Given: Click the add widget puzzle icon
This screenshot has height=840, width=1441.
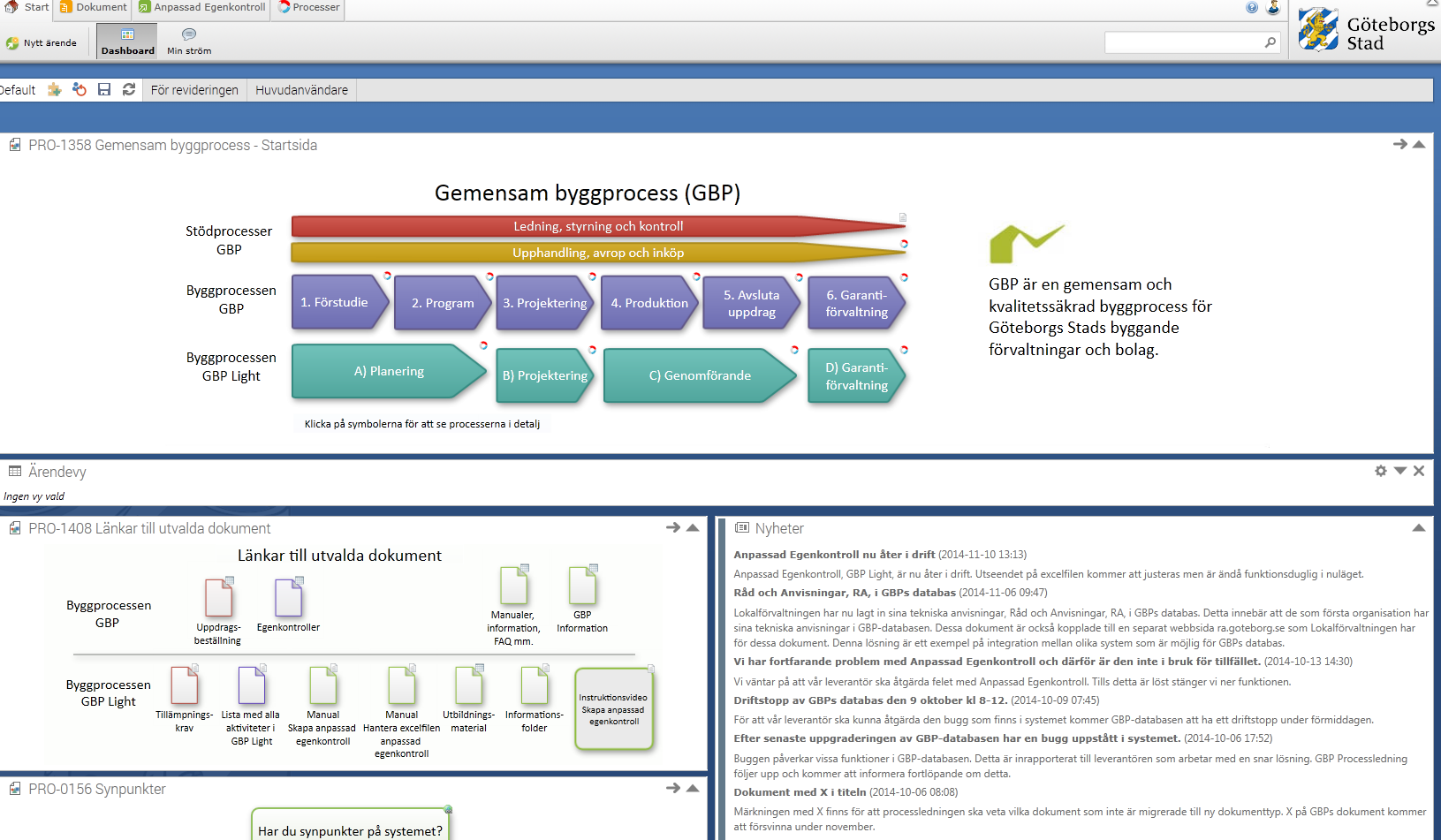Looking at the screenshot, I should coord(55,90).
